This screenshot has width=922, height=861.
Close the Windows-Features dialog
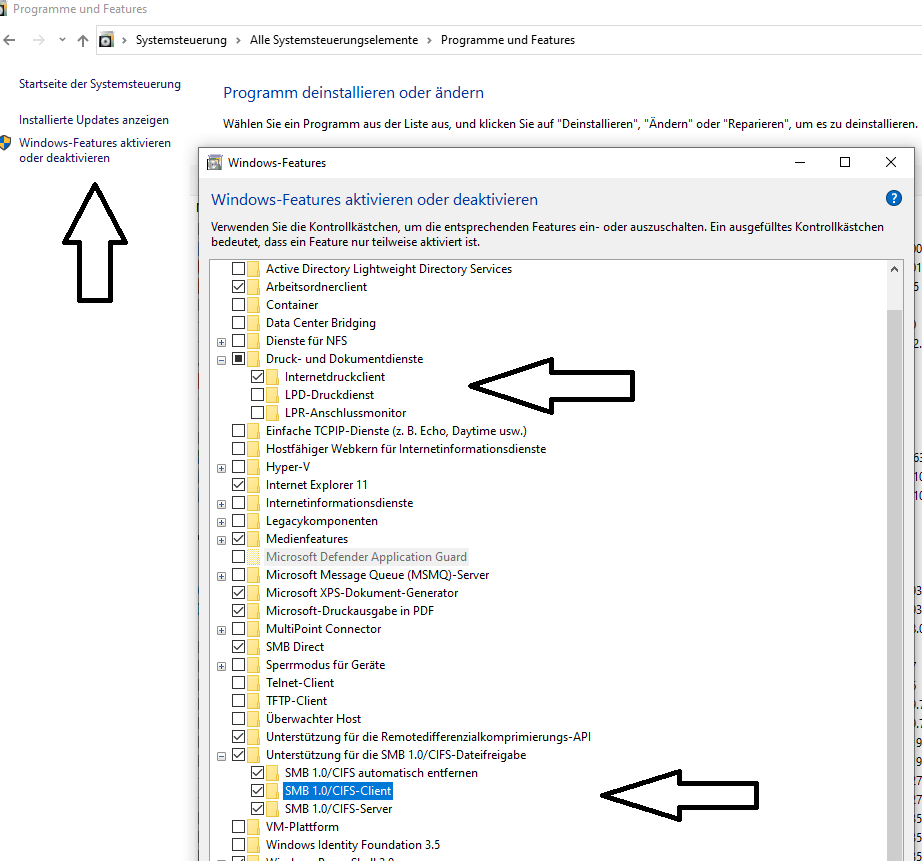pos(891,162)
